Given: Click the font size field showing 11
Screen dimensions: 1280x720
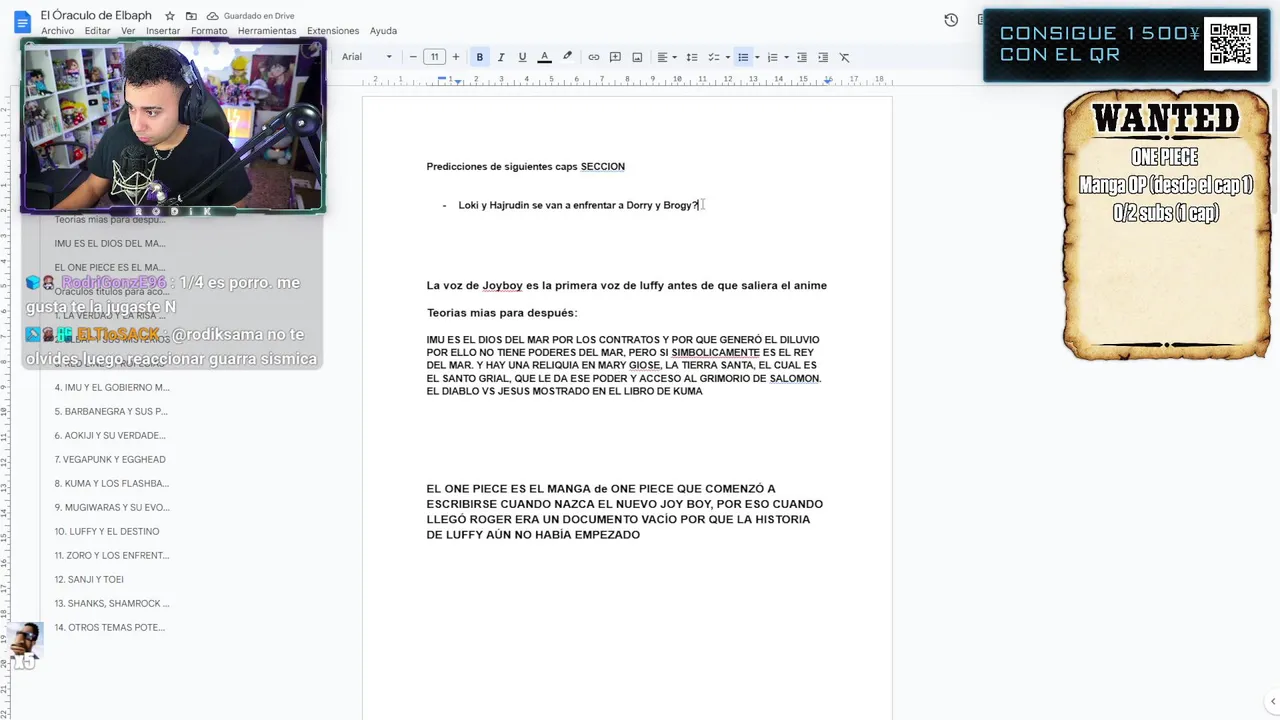Looking at the screenshot, I should 434,57.
